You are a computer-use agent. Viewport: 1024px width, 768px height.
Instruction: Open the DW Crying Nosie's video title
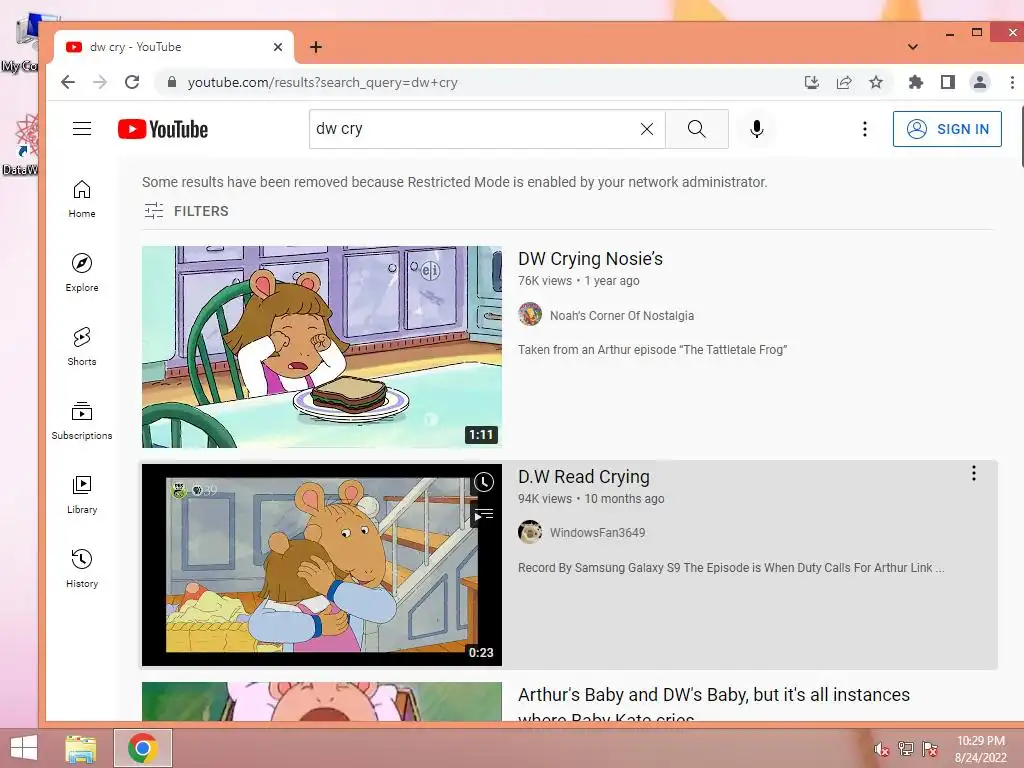pyautogui.click(x=590, y=259)
